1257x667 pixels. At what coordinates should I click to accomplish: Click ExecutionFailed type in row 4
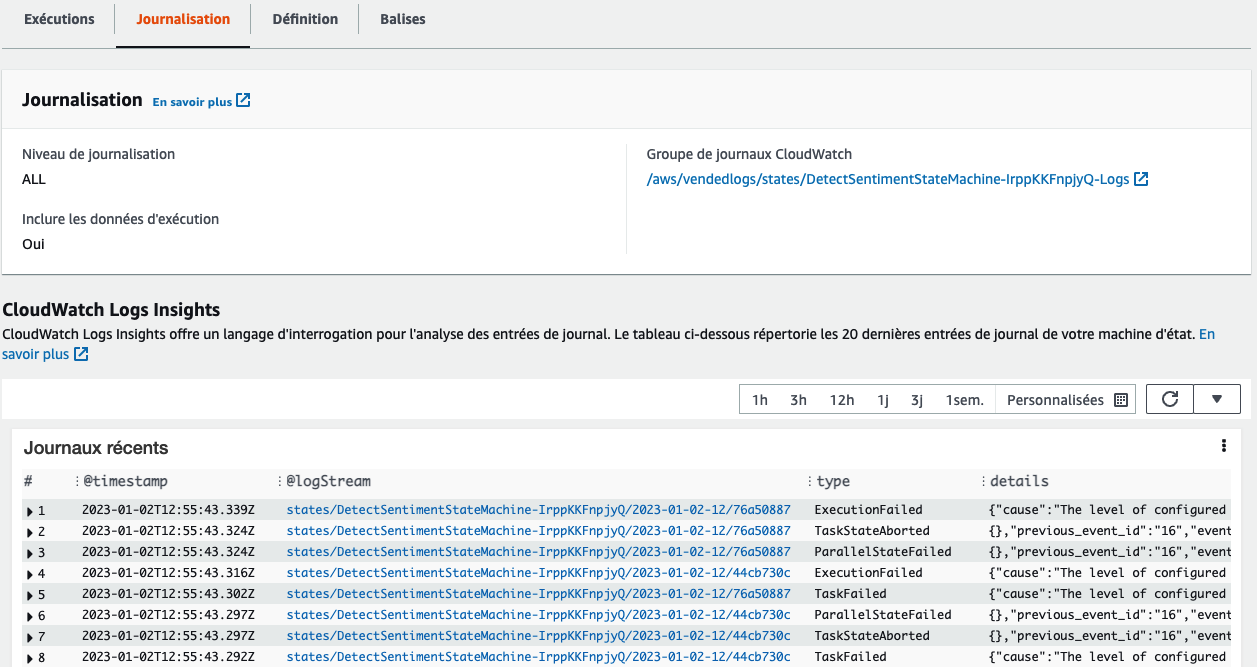click(868, 573)
